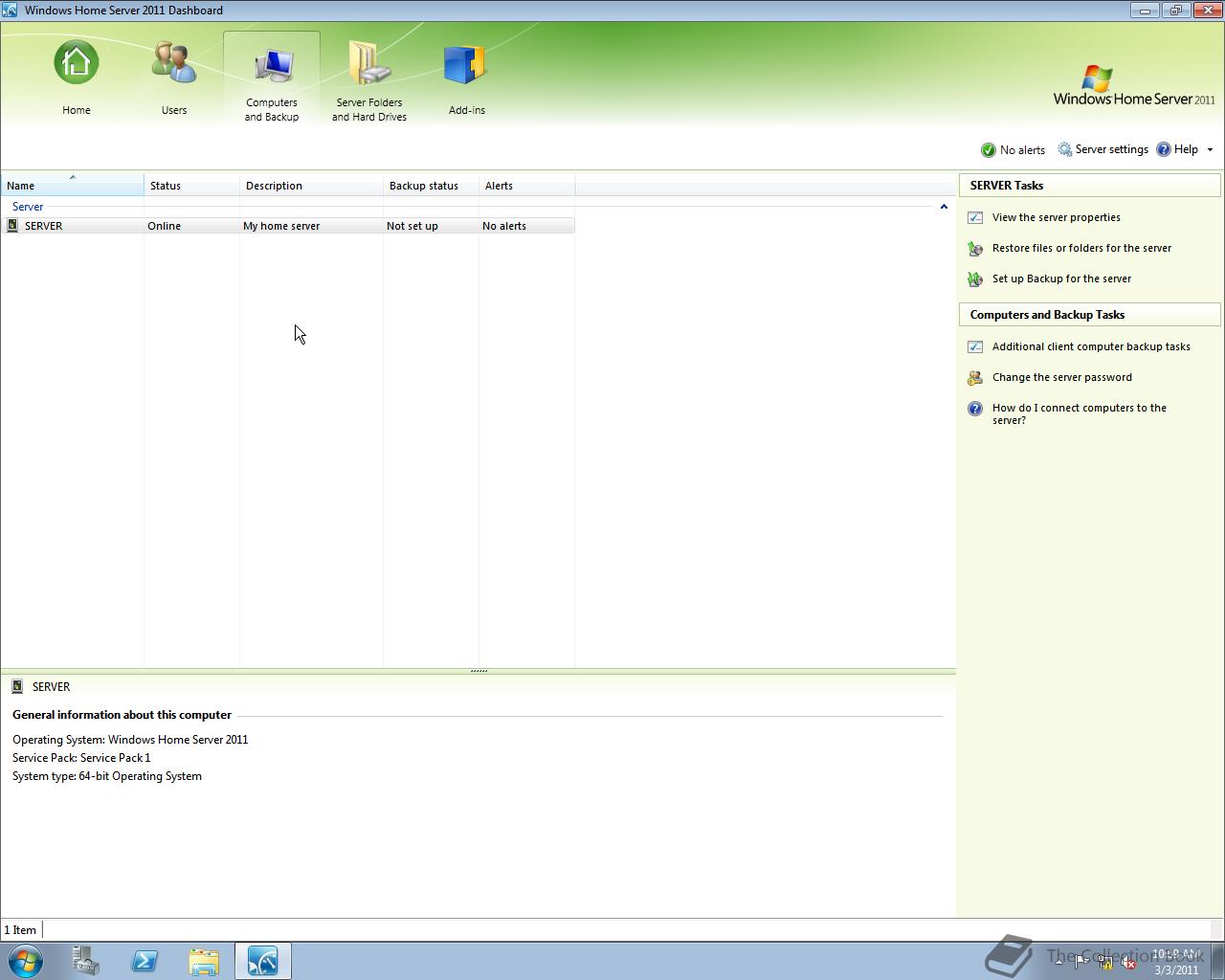The width and height of the screenshot is (1225, 980).
Task: Open the Home section icon
Action: 76,63
